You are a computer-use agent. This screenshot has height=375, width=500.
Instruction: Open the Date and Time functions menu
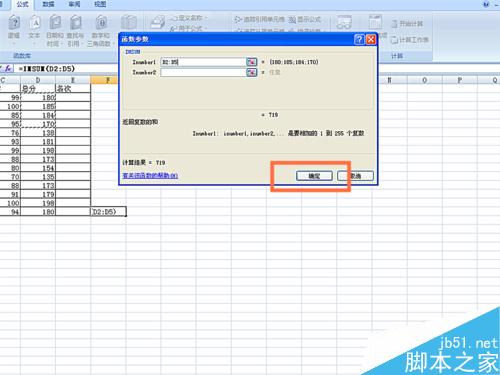(55, 31)
